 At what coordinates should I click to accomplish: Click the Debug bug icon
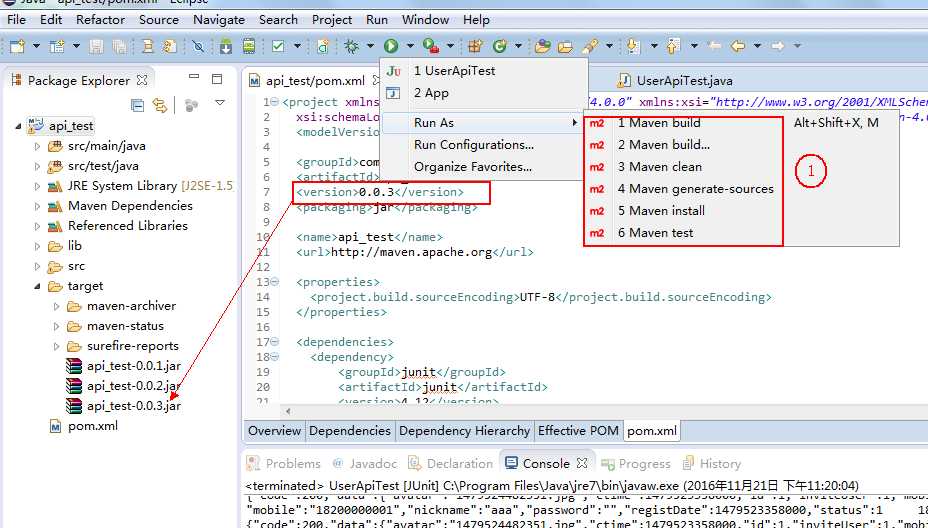click(352, 46)
